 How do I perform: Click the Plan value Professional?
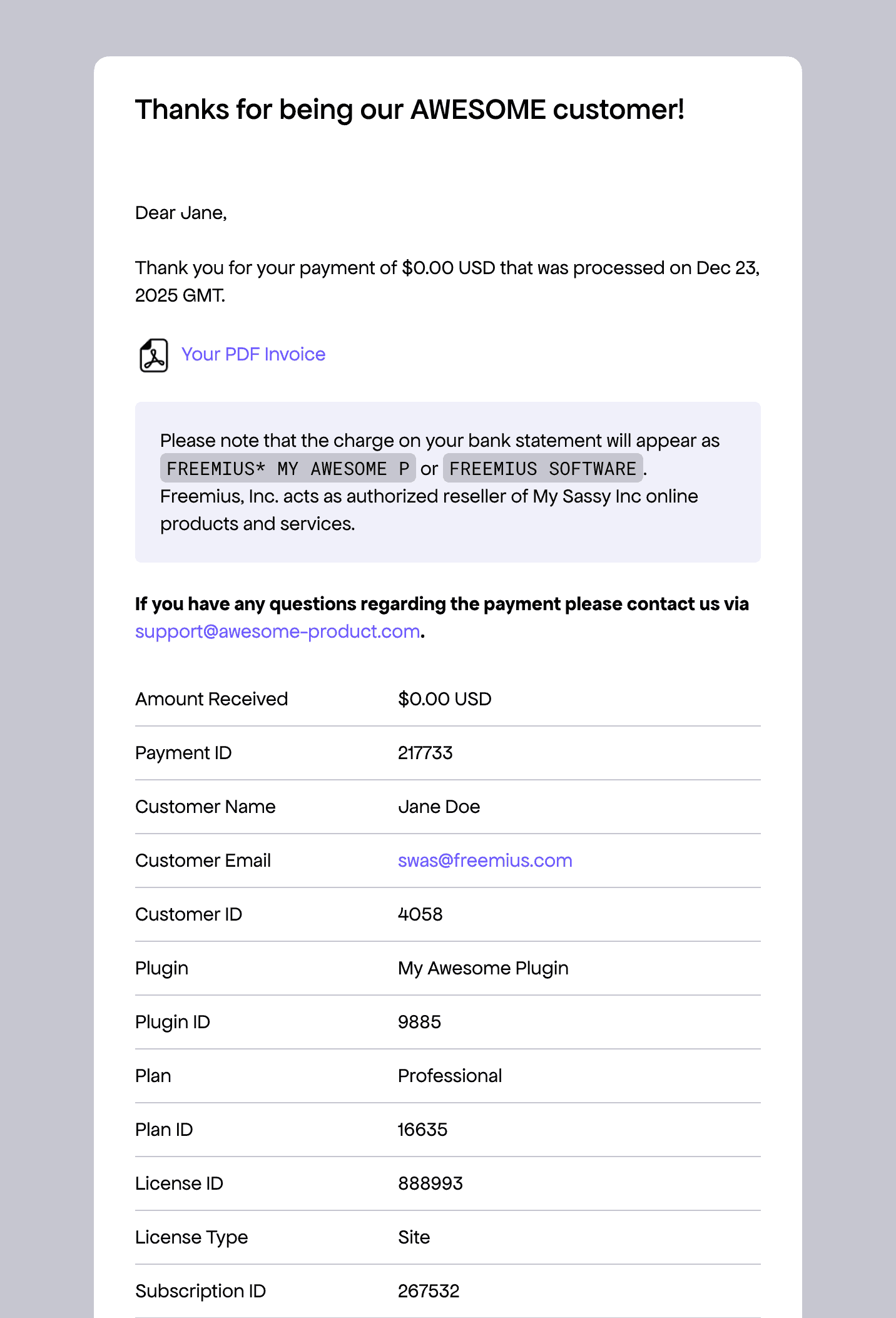point(450,1076)
